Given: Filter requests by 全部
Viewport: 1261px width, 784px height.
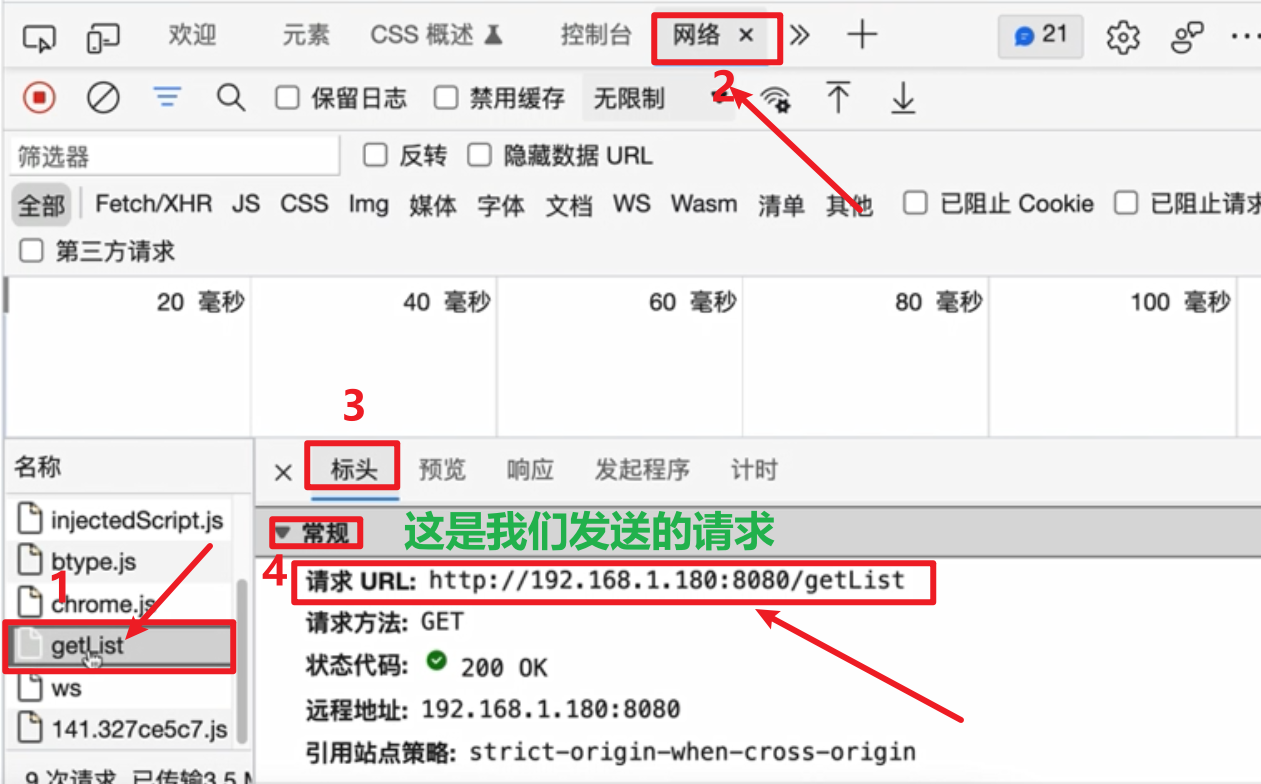Looking at the screenshot, I should pyautogui.click(x=41, y=205).
